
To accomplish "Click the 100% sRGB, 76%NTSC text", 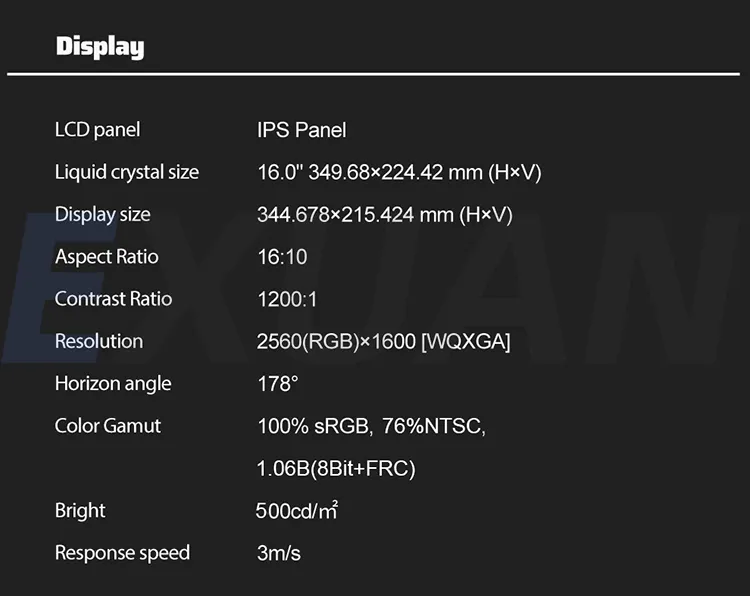I will pos(372,426).
